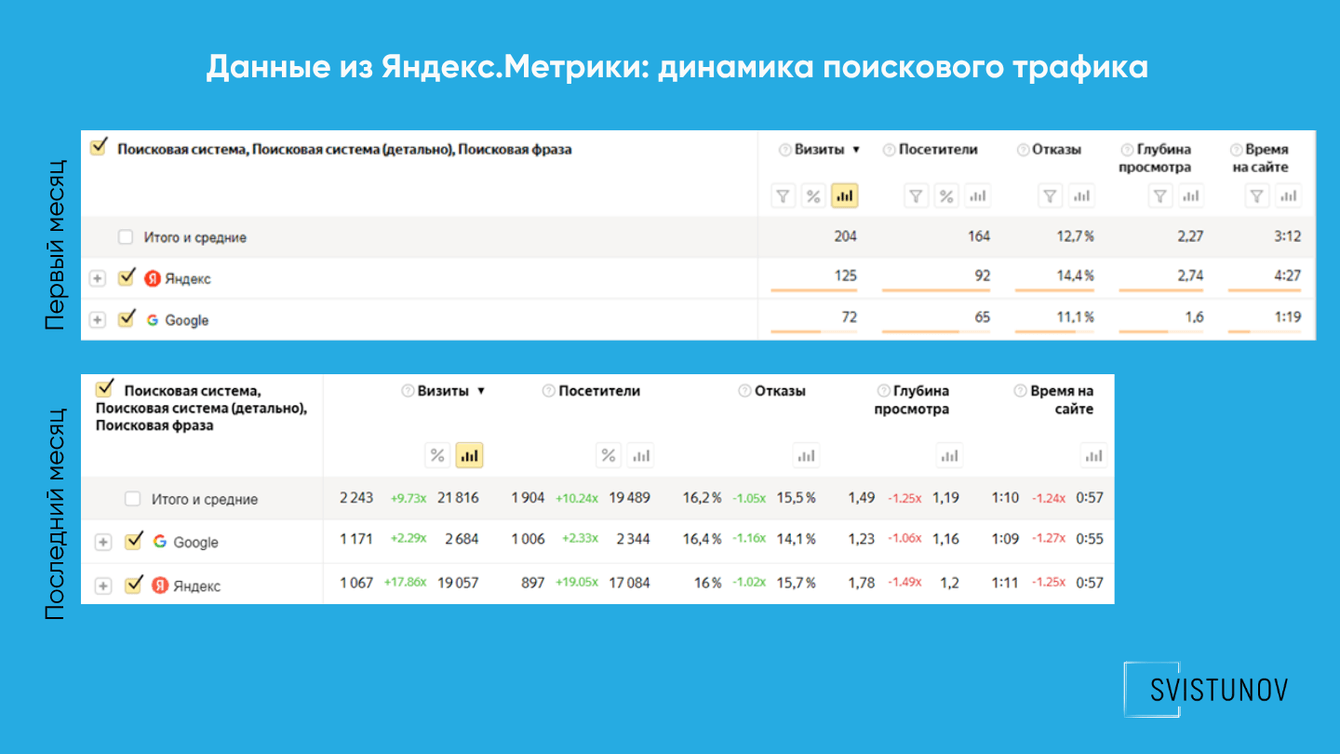This screenshot has height=754, width=1340.
Task: Click the Визиты sort arrow in first-month table
Action: click(x=856, y=150)
